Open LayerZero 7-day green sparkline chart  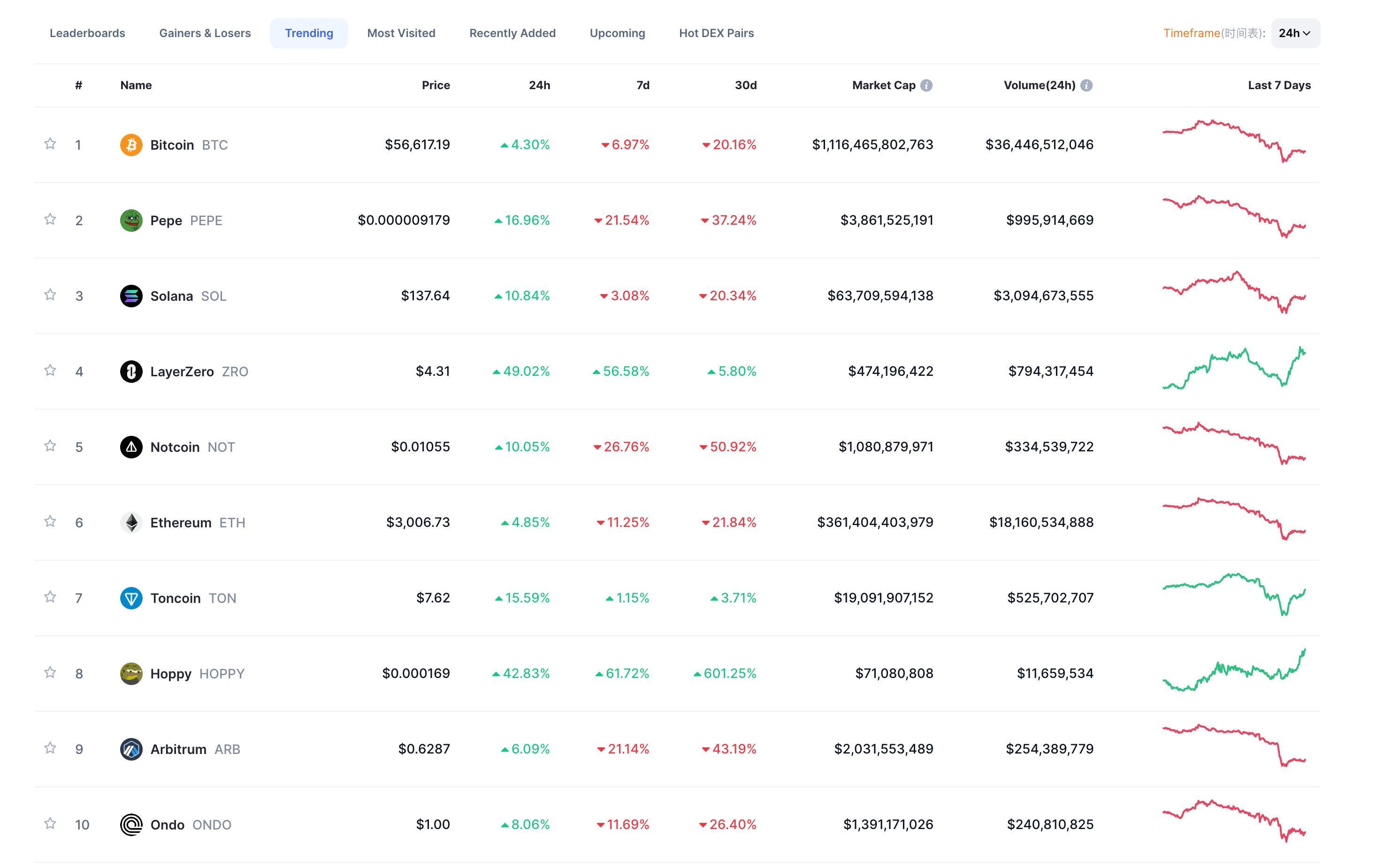point(1234,368)
